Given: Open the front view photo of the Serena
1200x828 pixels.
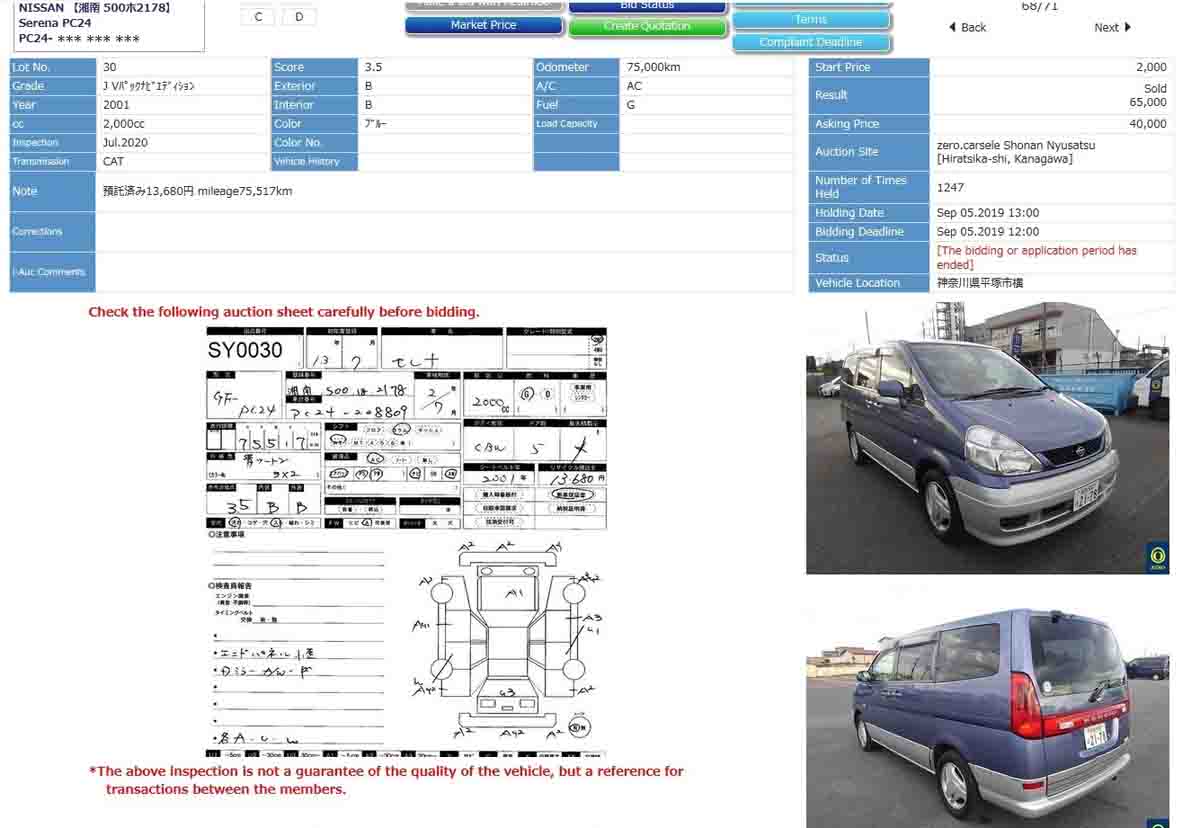Looking at the screenshot, I should pyautogui.click(x=987, y=438).
